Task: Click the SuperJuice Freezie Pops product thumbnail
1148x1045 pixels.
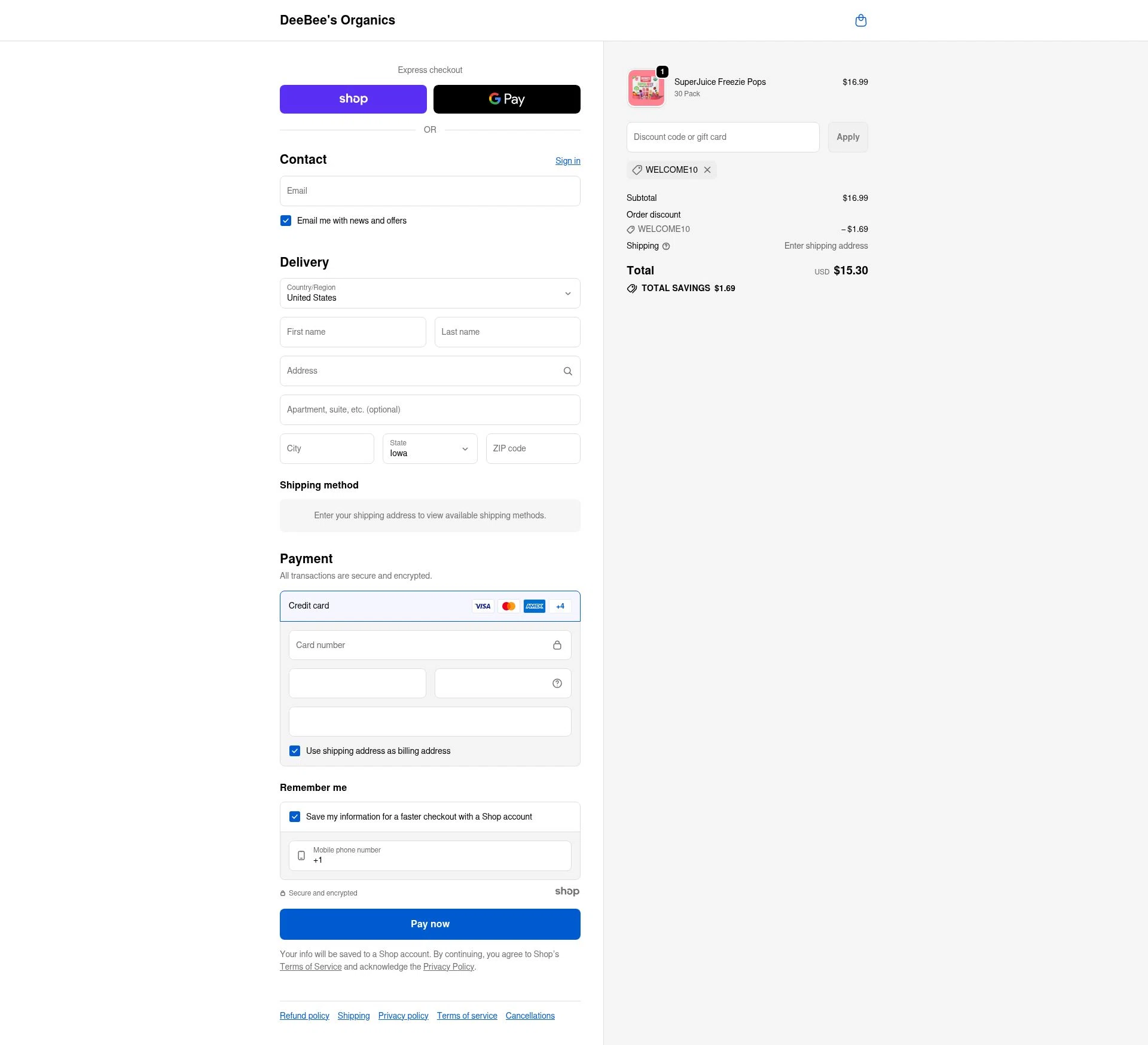Action: (x=646, y=88)
